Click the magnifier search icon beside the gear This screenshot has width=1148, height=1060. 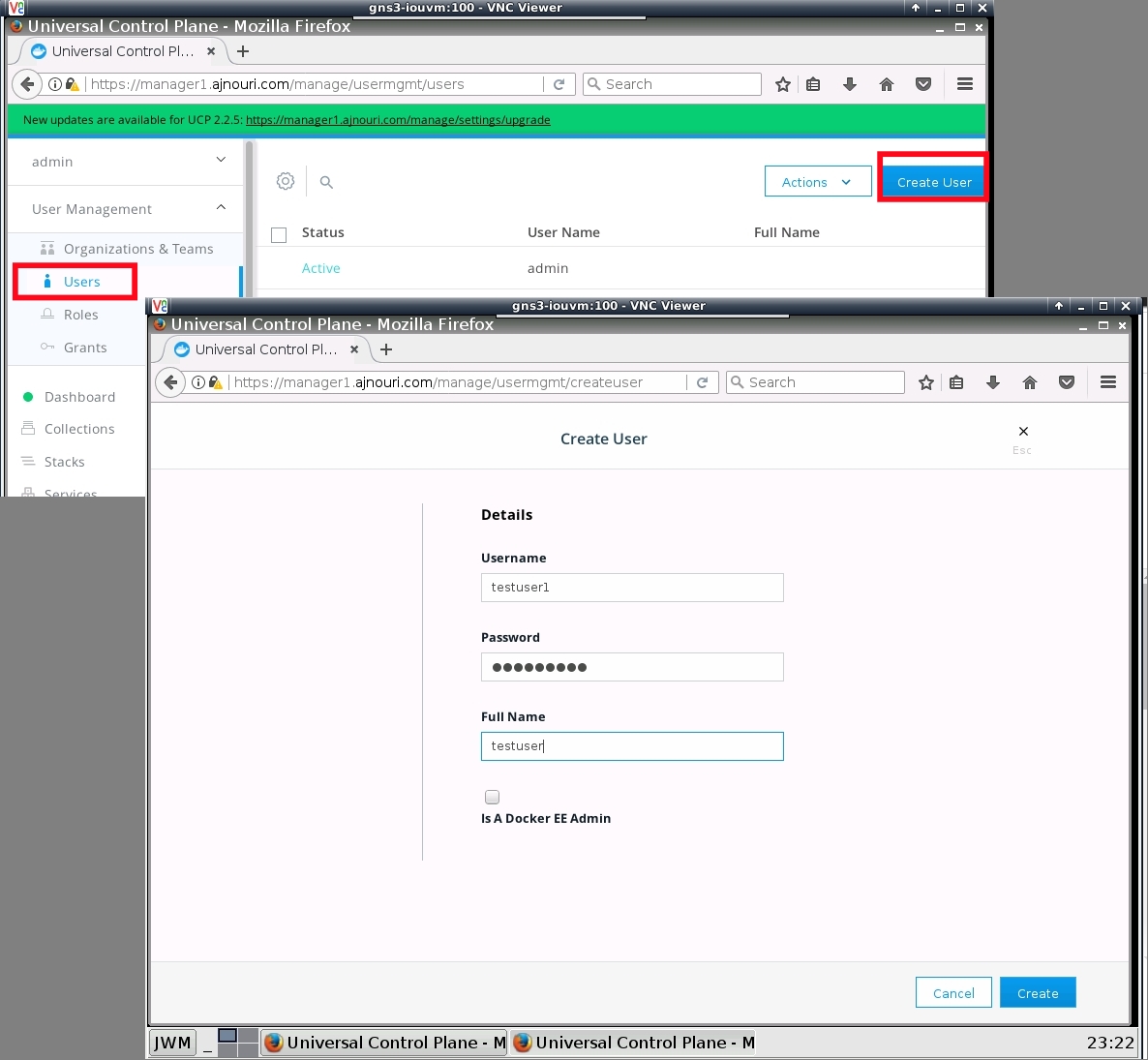coord(326,182)
